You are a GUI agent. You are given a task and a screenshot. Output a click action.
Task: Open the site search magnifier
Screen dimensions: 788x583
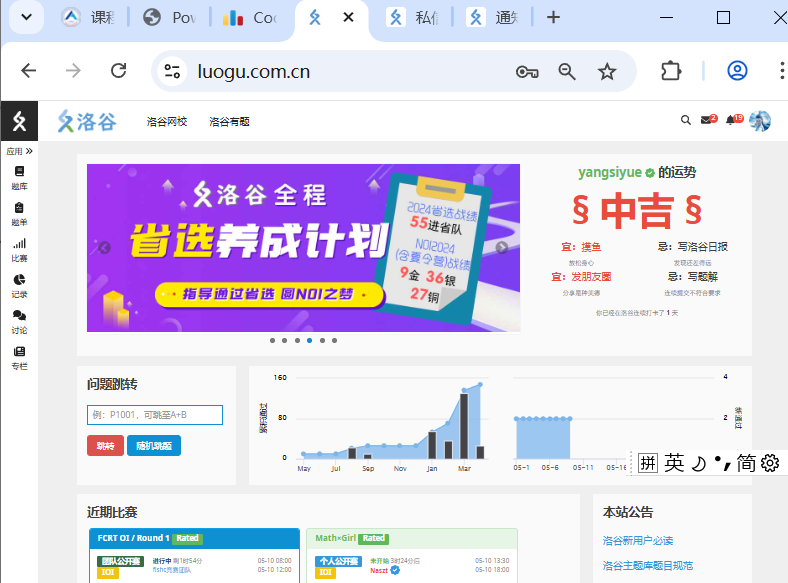pos(685,120)
